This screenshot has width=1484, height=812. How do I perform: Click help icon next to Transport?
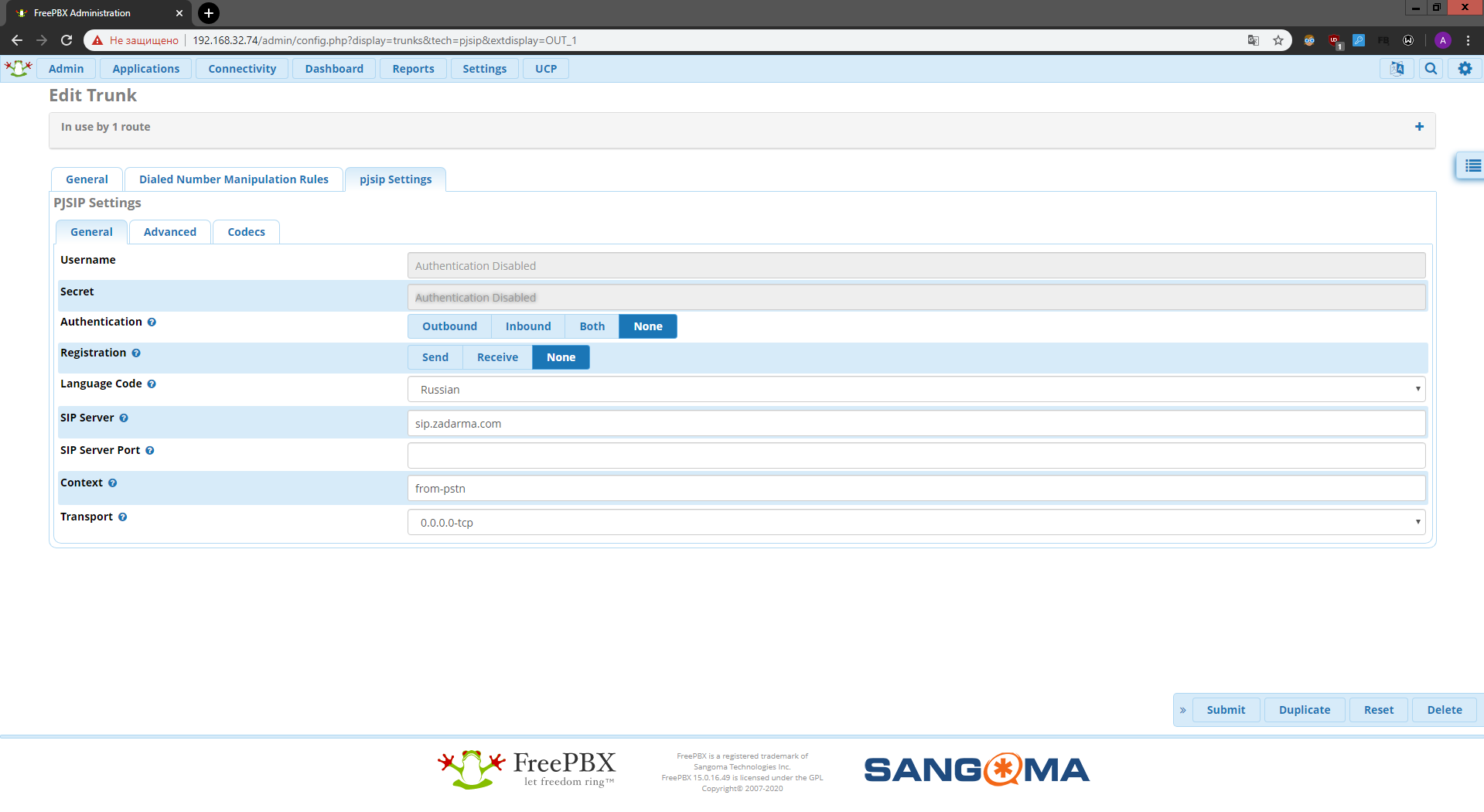123,517
